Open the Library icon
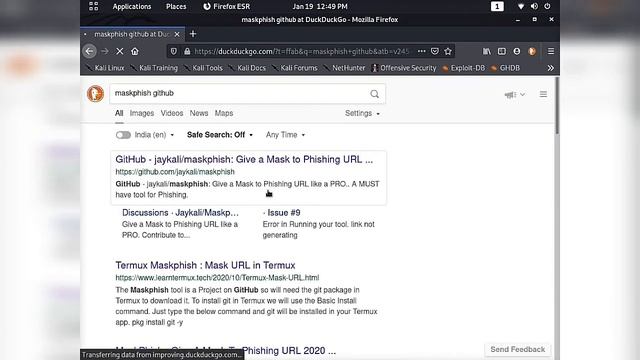 487,51
